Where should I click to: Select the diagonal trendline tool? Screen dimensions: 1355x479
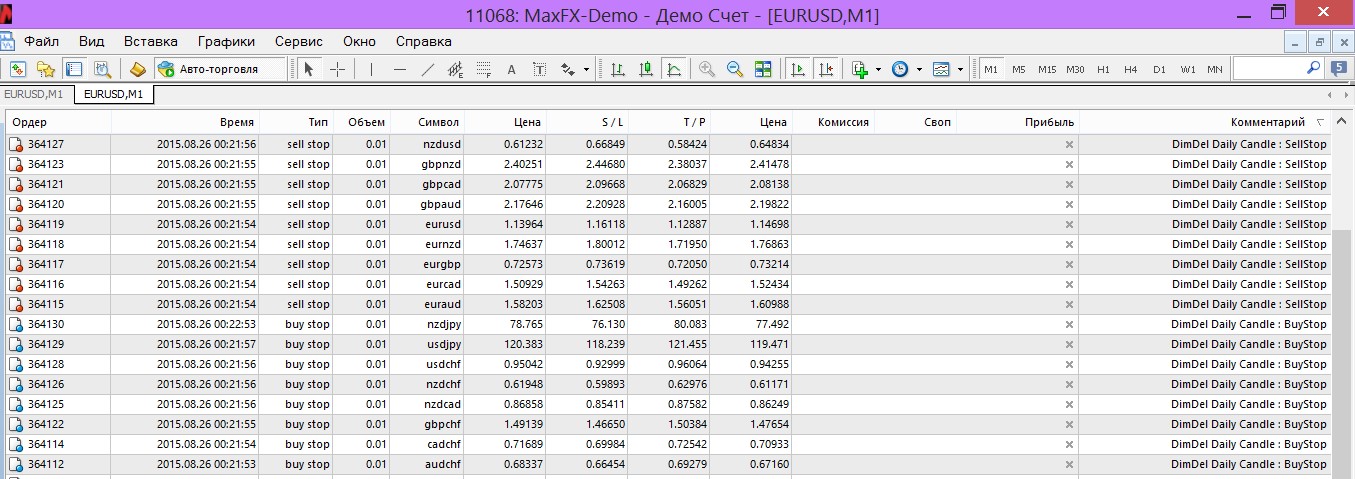click(428, 69)
